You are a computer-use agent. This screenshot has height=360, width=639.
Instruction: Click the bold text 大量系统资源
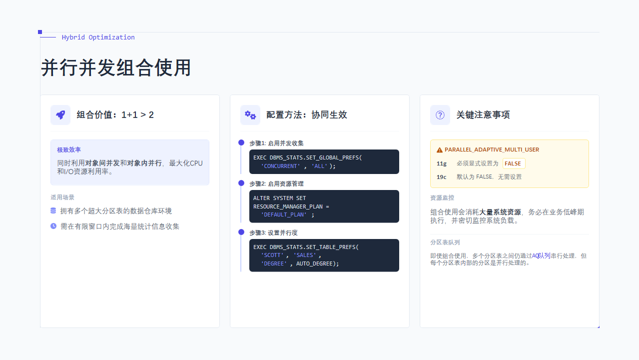[500, 212]
